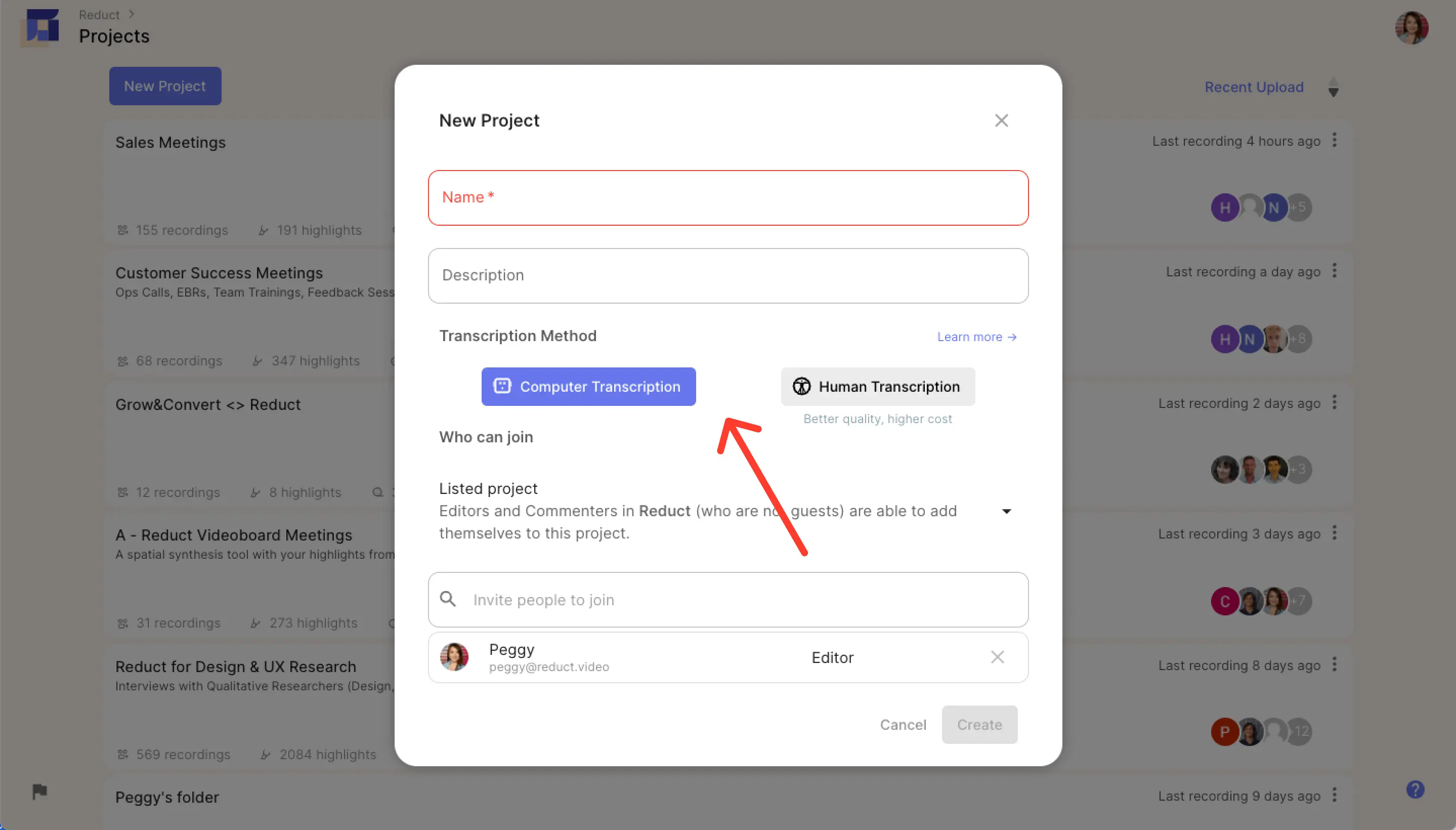Toggle the sort direction arrows

click(1333, 88)
